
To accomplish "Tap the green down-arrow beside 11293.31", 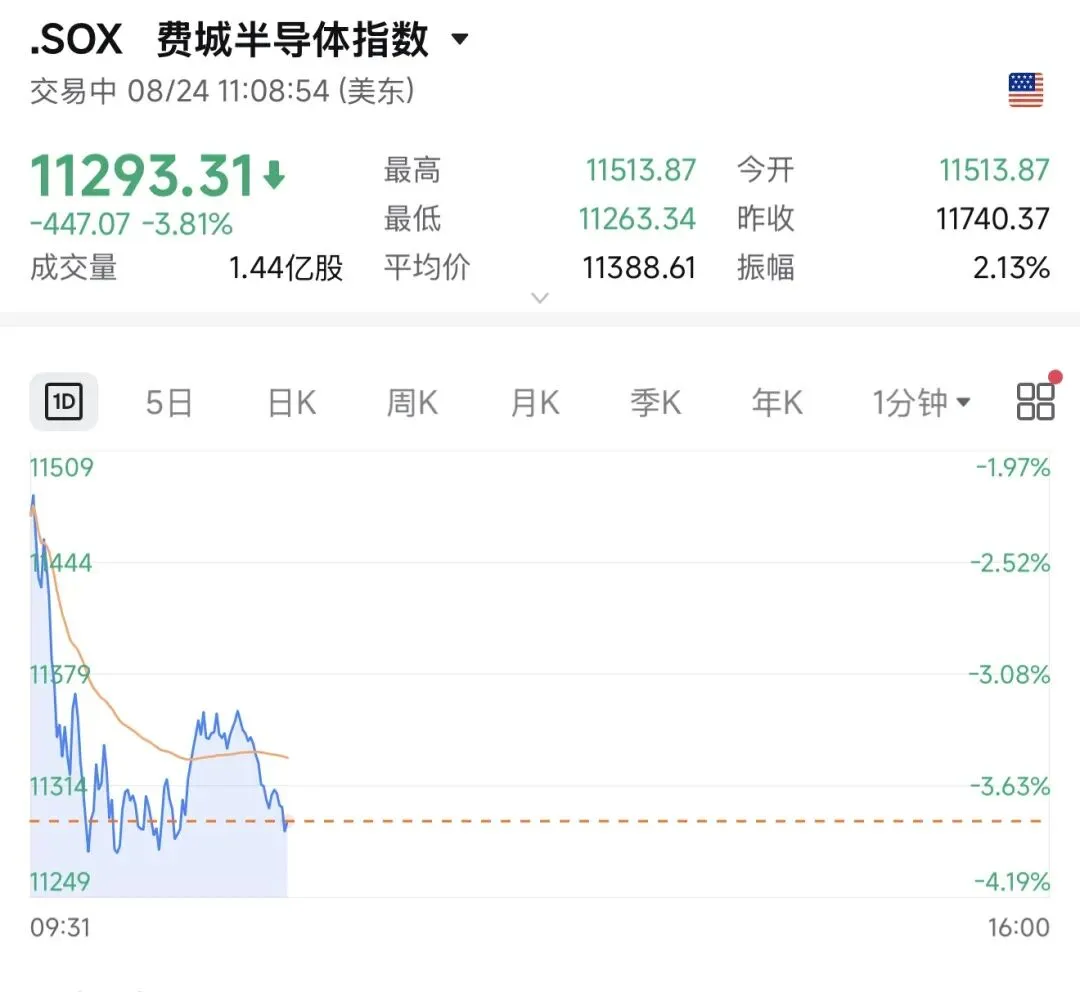I will (274, 175).
